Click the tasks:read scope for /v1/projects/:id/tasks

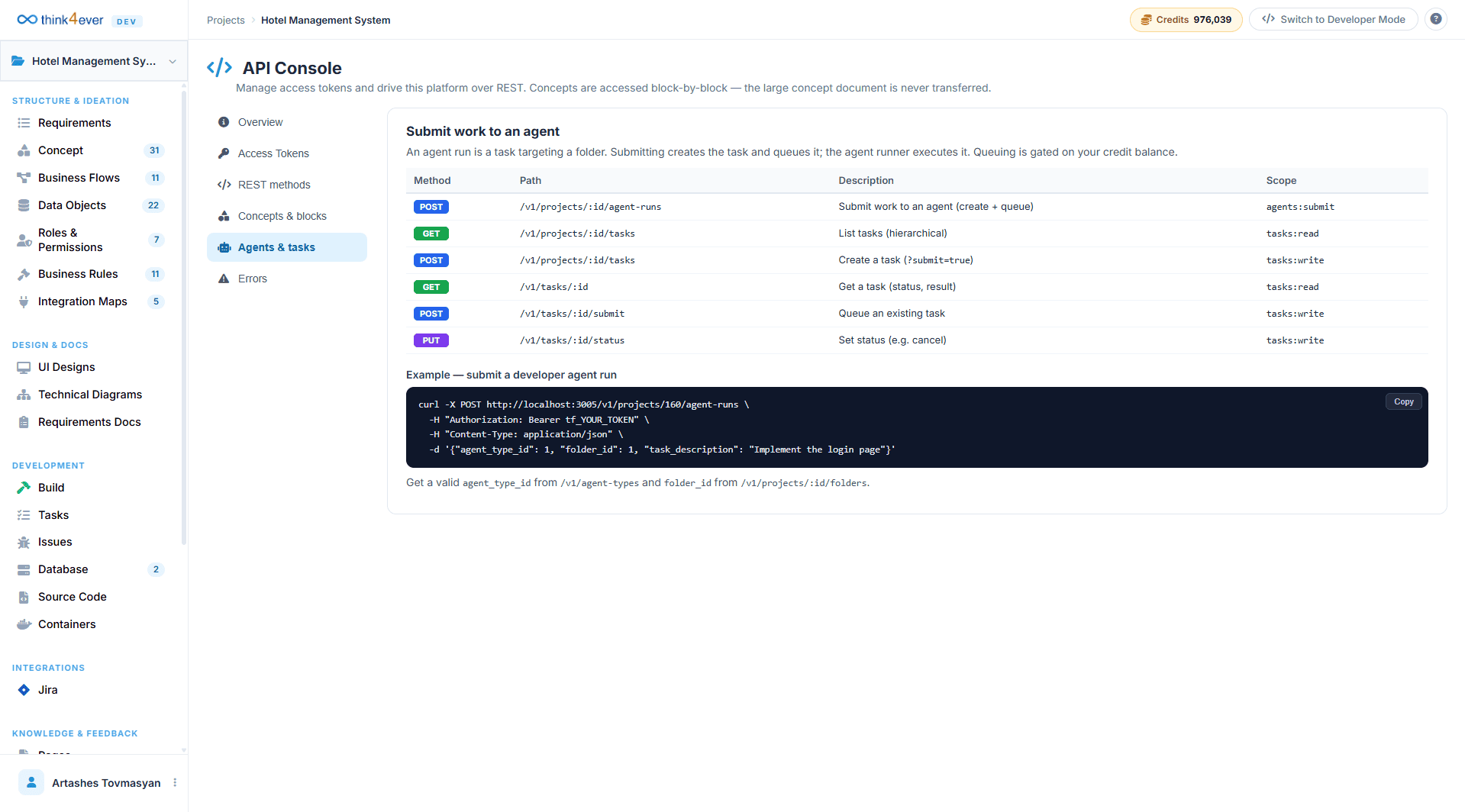click(1292, 234)
